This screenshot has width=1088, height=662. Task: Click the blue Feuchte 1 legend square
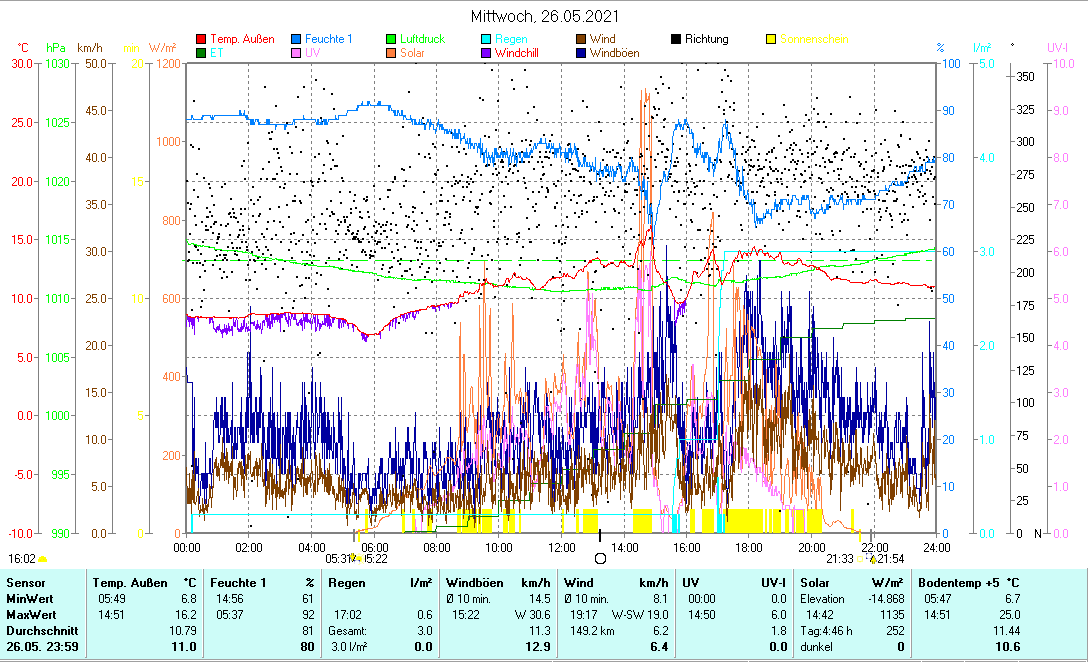tap(297, 40)
